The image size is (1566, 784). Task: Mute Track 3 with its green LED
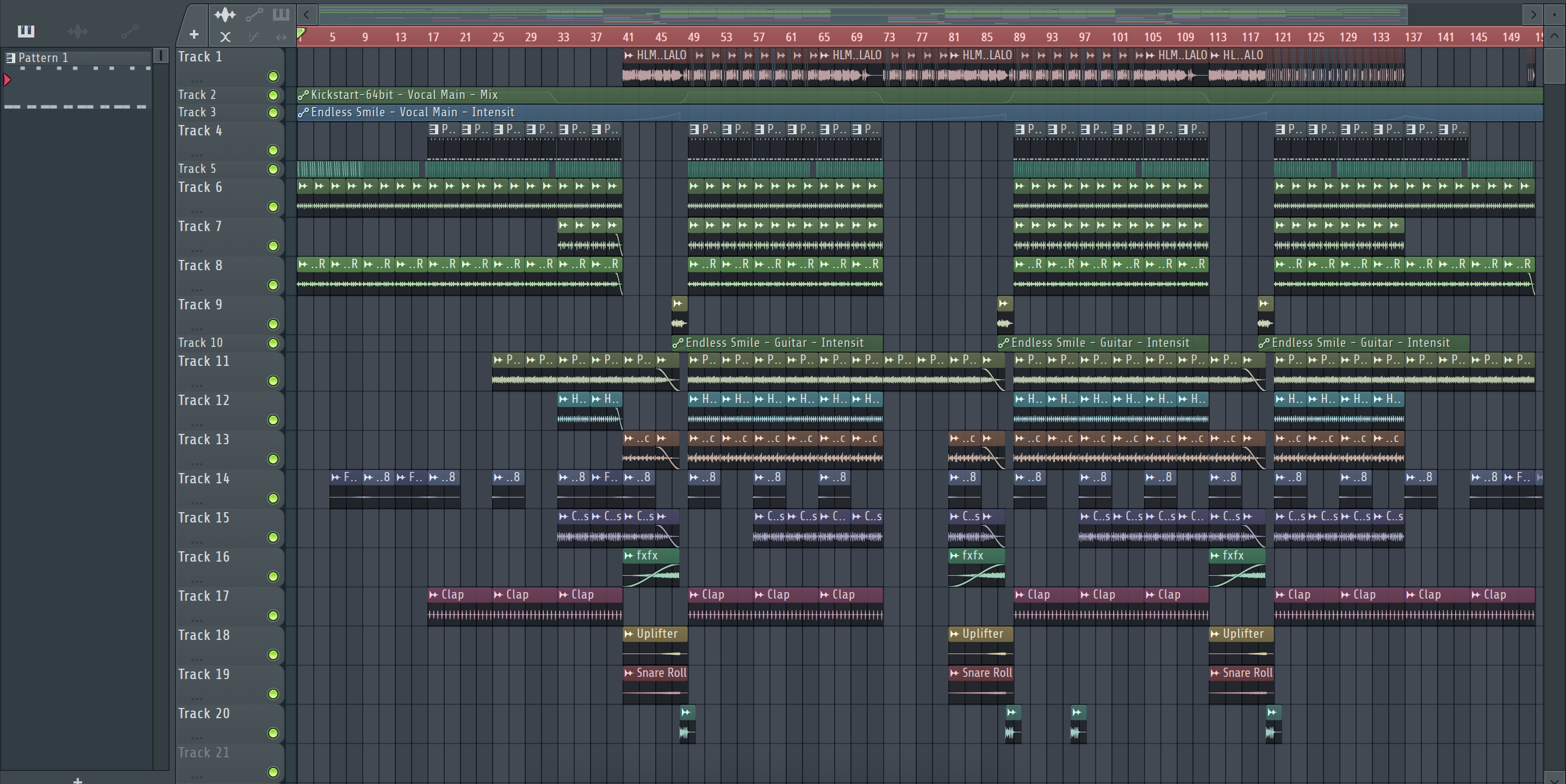[273, 113]
